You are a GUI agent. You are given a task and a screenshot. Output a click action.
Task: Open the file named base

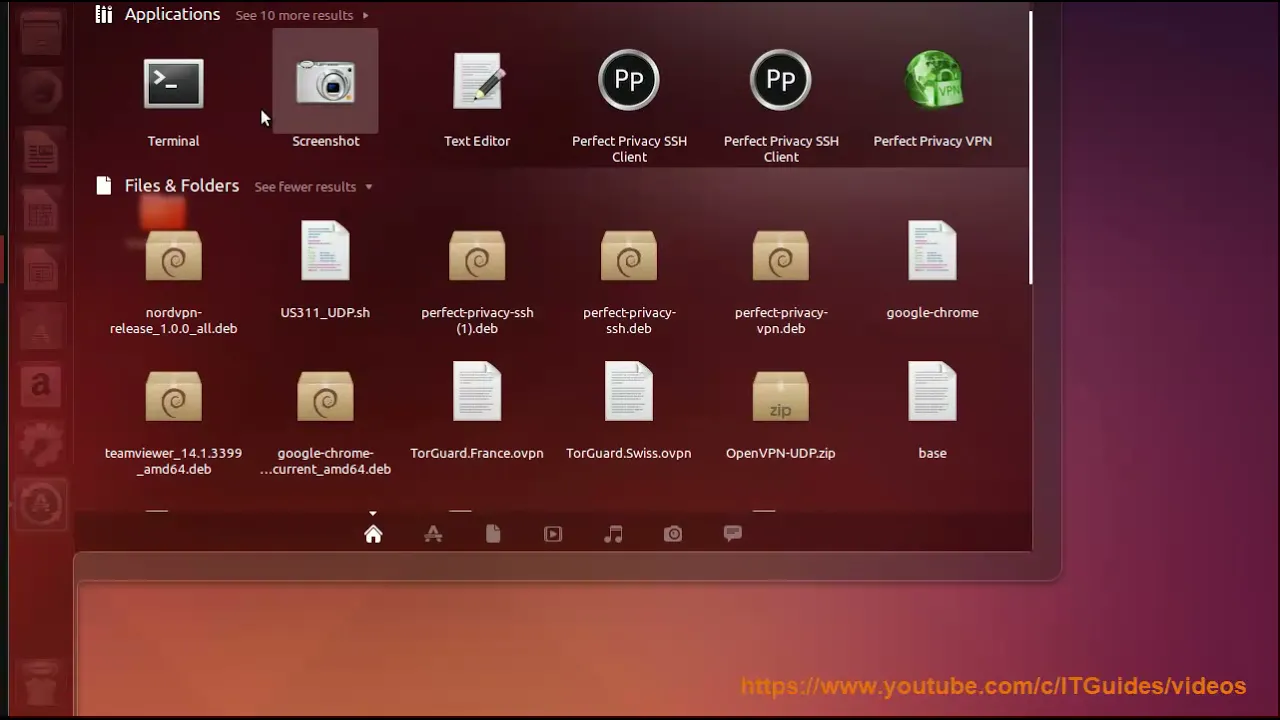coord(932,391)
